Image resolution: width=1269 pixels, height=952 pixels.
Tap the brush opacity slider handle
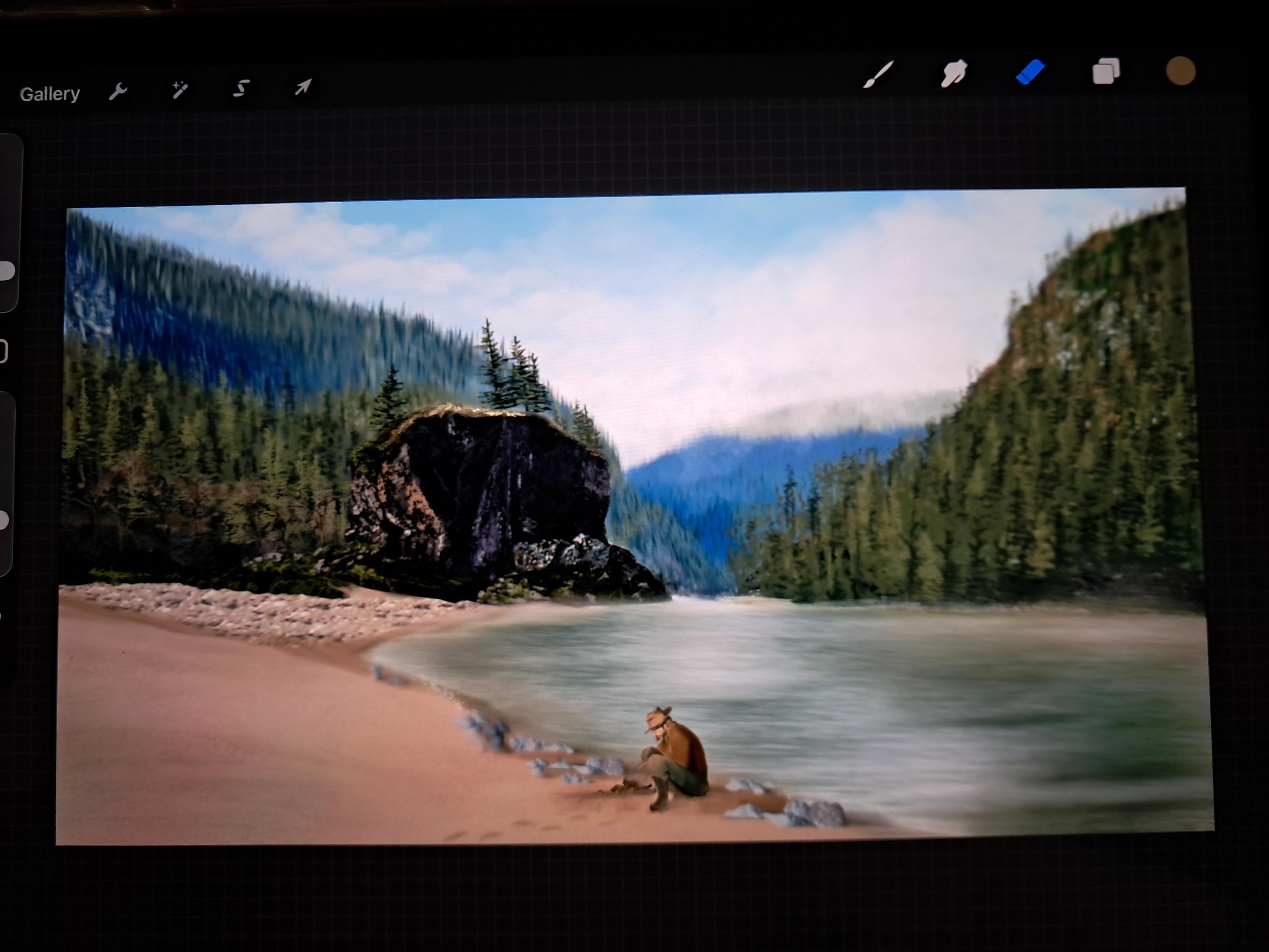pos(3,521)
